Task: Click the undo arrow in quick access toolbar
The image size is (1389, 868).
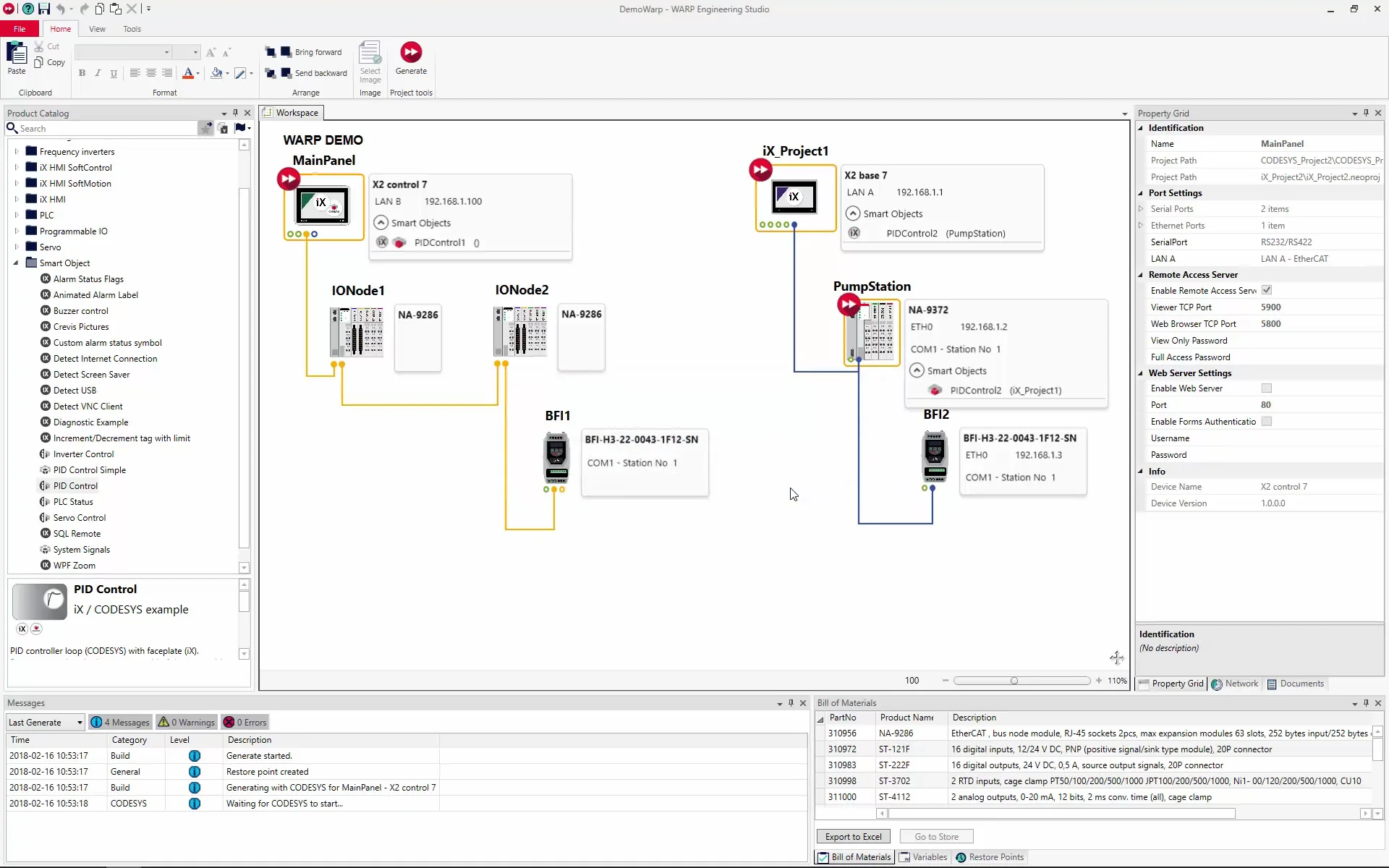Action: click(x=61, y=9)
